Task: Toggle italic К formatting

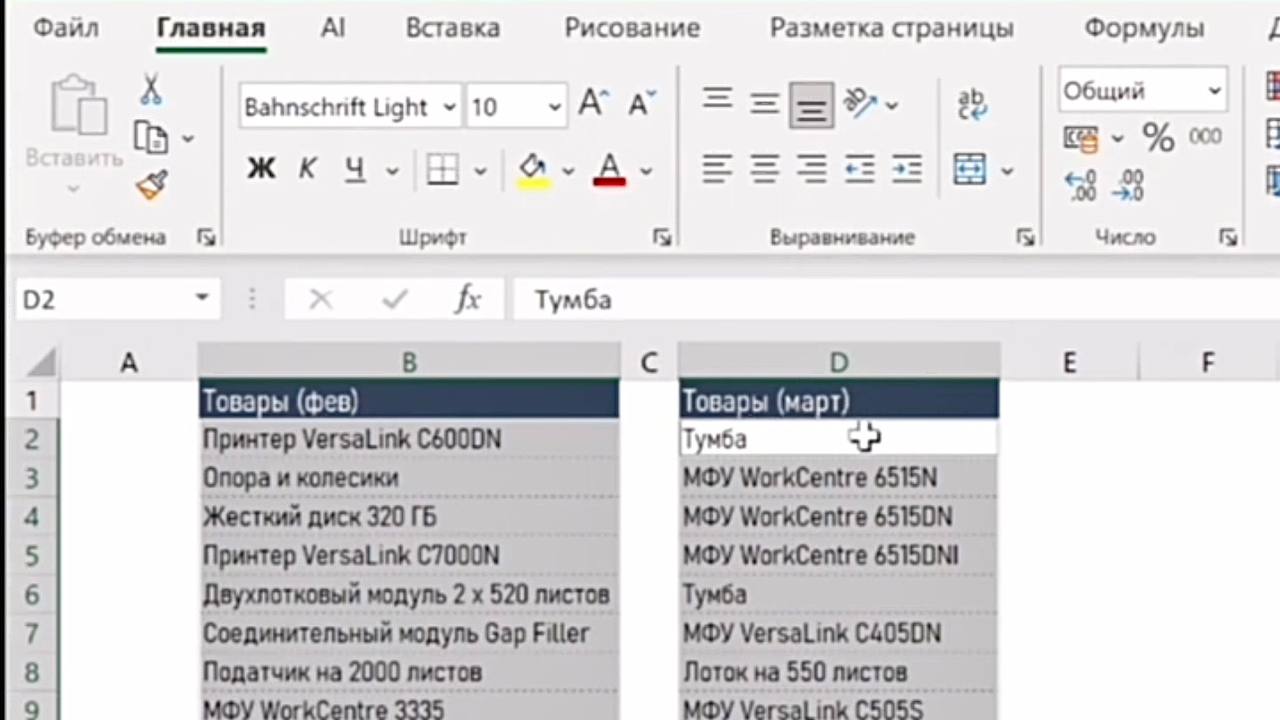Action: [308, 170]
